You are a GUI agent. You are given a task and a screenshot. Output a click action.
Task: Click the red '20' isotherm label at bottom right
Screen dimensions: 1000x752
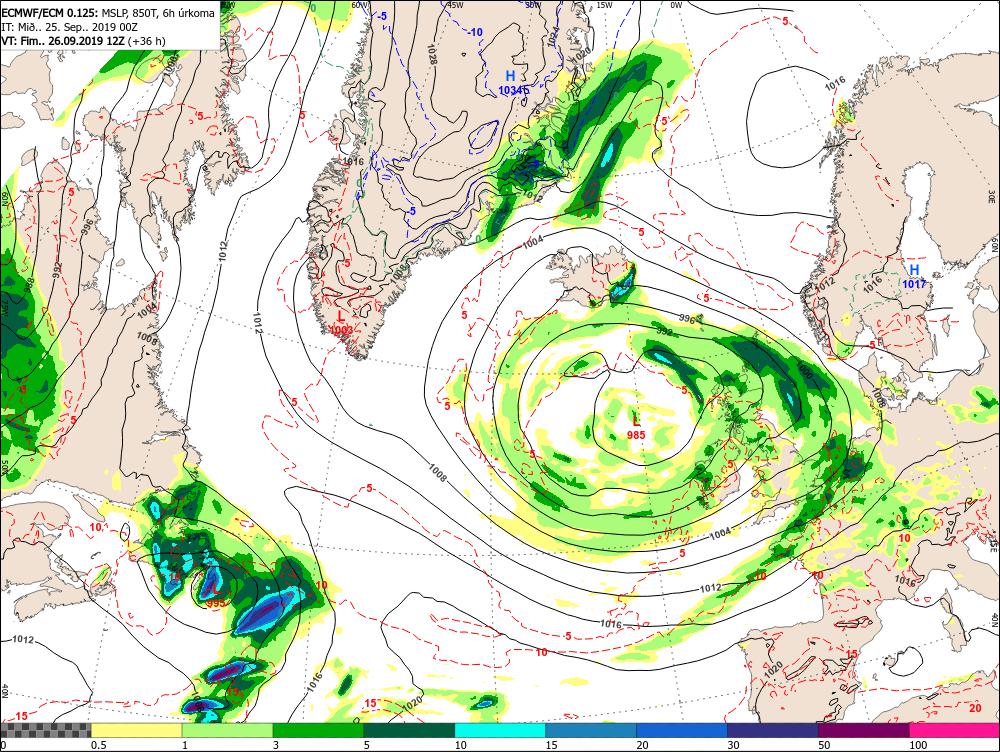coord(975,708)
